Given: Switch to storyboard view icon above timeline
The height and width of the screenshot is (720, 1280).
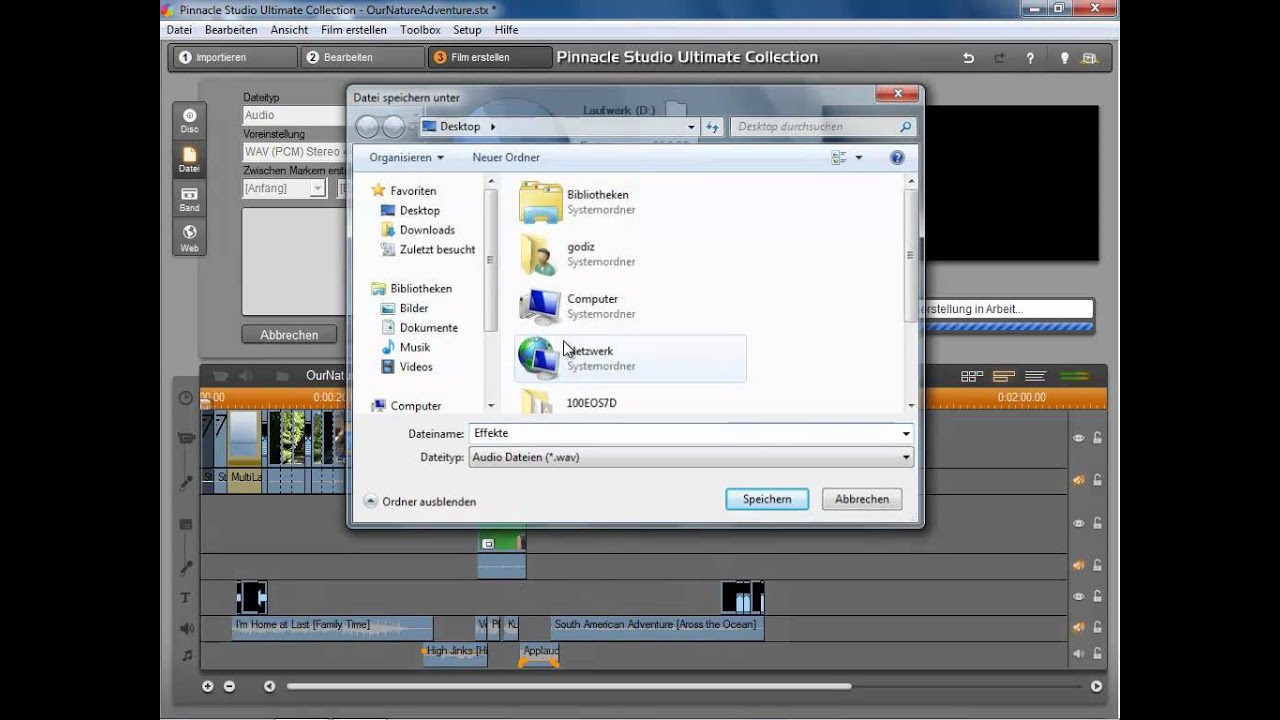Looking at the screenshot, I should coord(972,376).
